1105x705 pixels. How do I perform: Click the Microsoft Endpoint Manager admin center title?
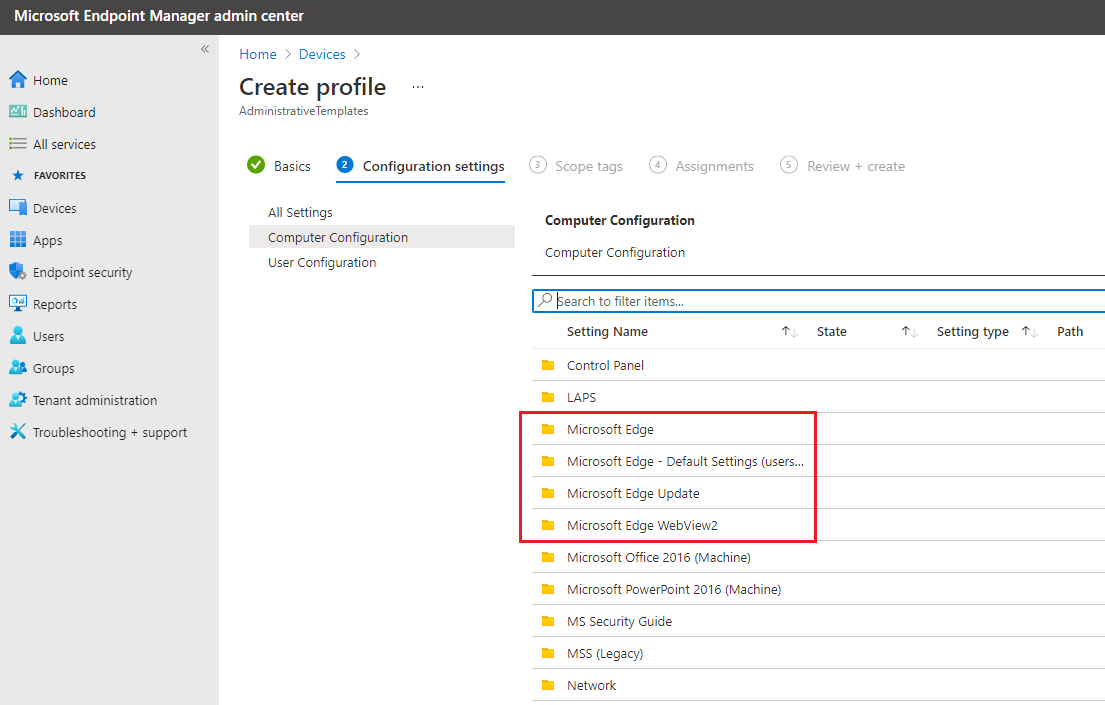(159, 16)
